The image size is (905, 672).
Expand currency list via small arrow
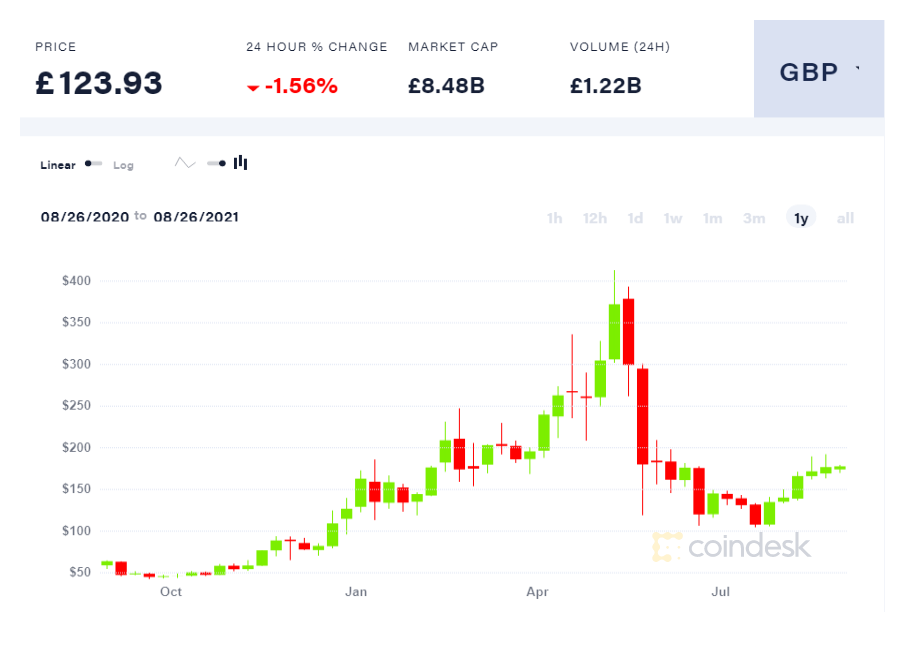point(858,68)
